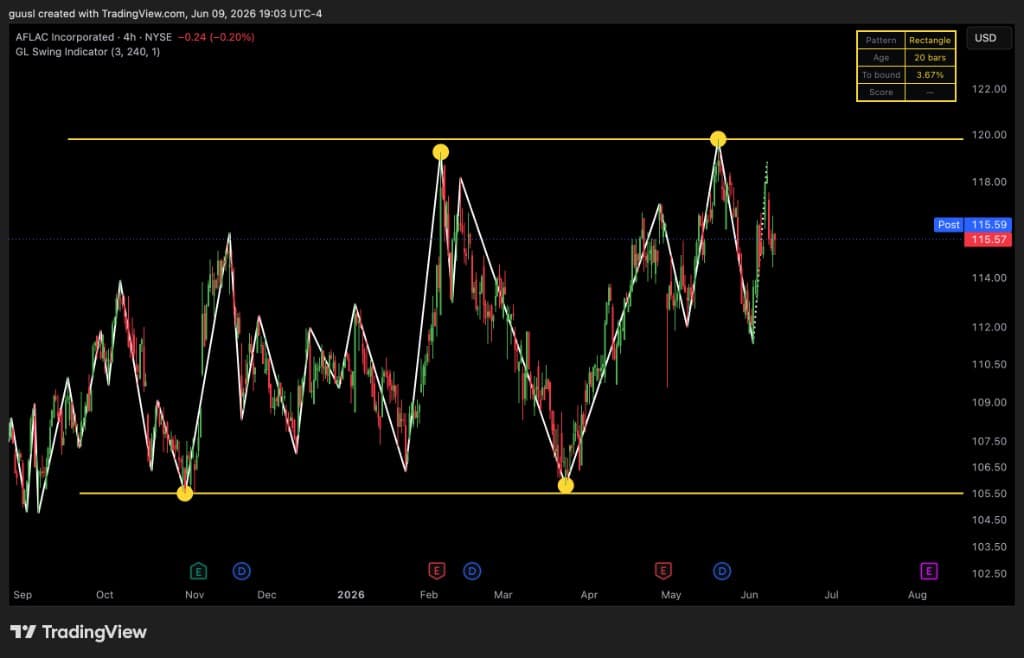
Task: Click the 'Mar' label on the time axis
Action: pyautogui.click(x=503, y=595)
